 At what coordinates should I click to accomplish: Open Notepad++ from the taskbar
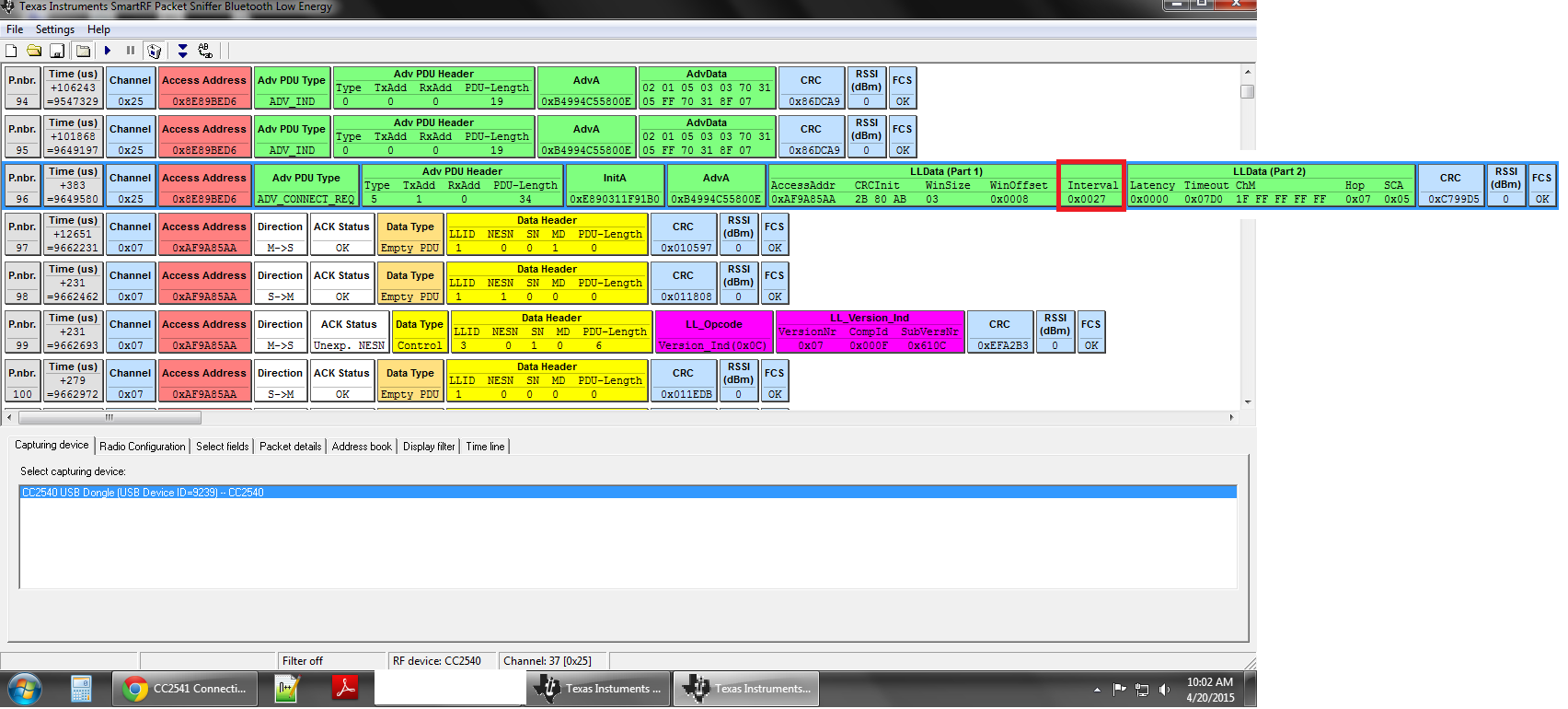(288, 689)
